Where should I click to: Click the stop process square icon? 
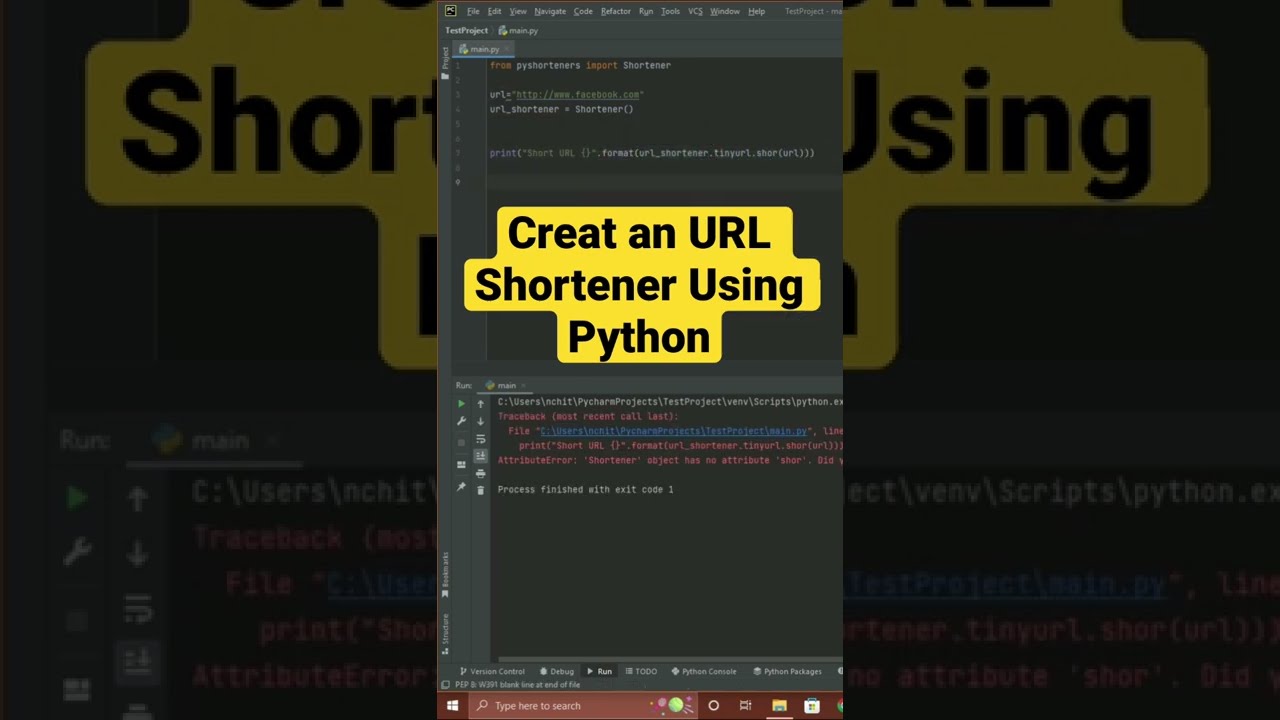[x=461, y=442]
